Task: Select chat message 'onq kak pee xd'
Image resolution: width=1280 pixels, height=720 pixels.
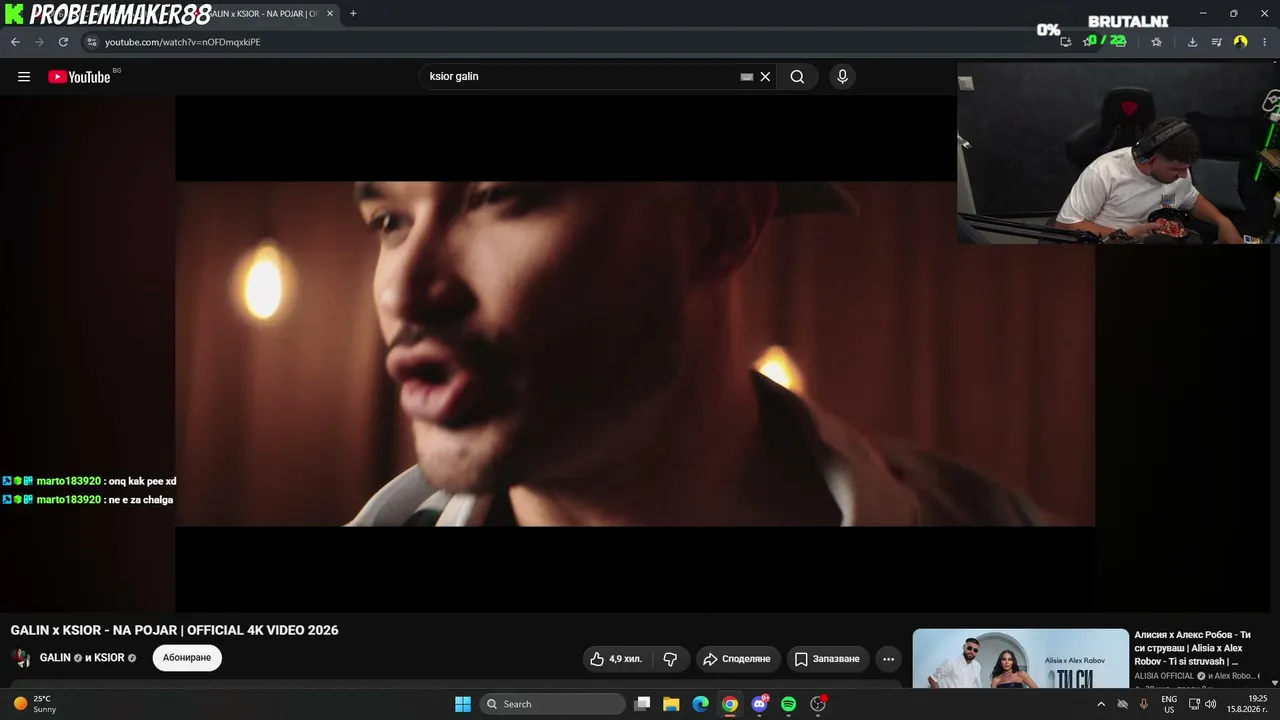Action: pos(140,481)
